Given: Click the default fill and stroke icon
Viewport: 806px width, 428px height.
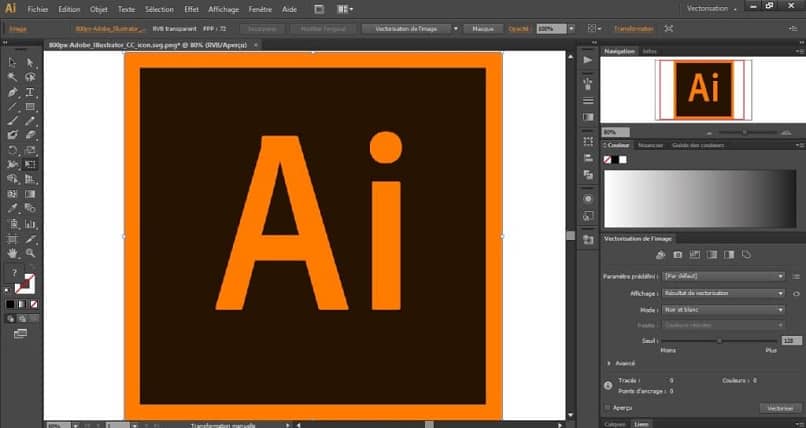Looking at the screenshot, I should [7, 291].
